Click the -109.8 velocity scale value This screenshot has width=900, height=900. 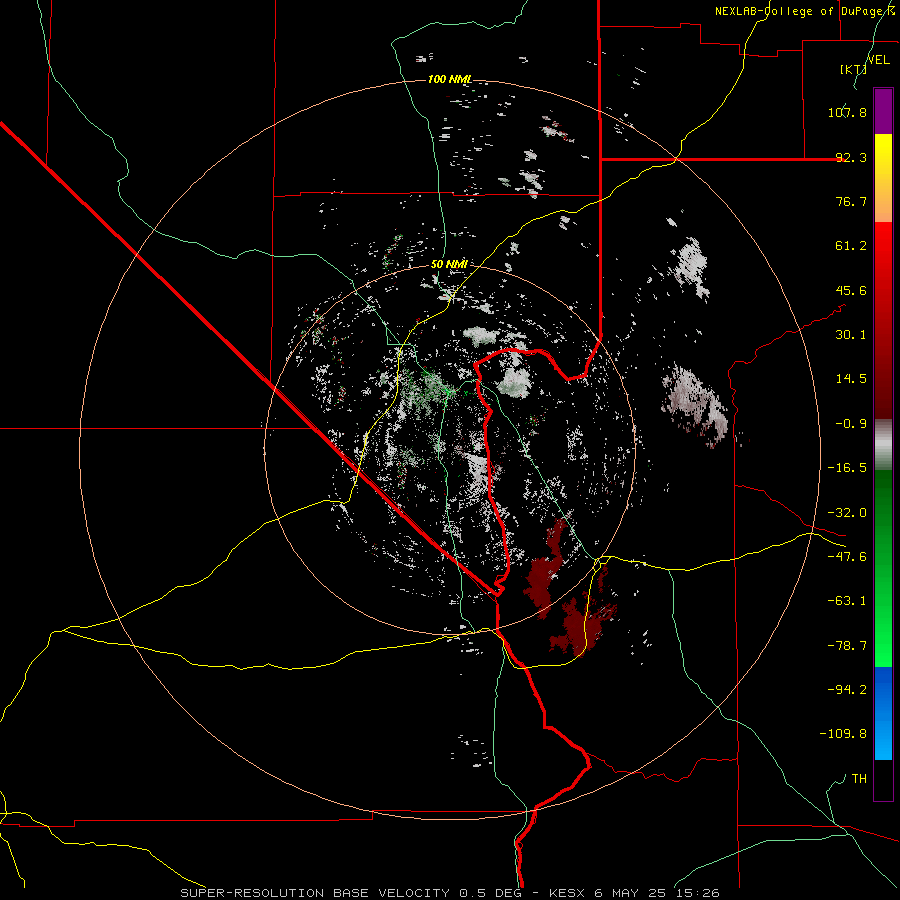pos(843,734)
